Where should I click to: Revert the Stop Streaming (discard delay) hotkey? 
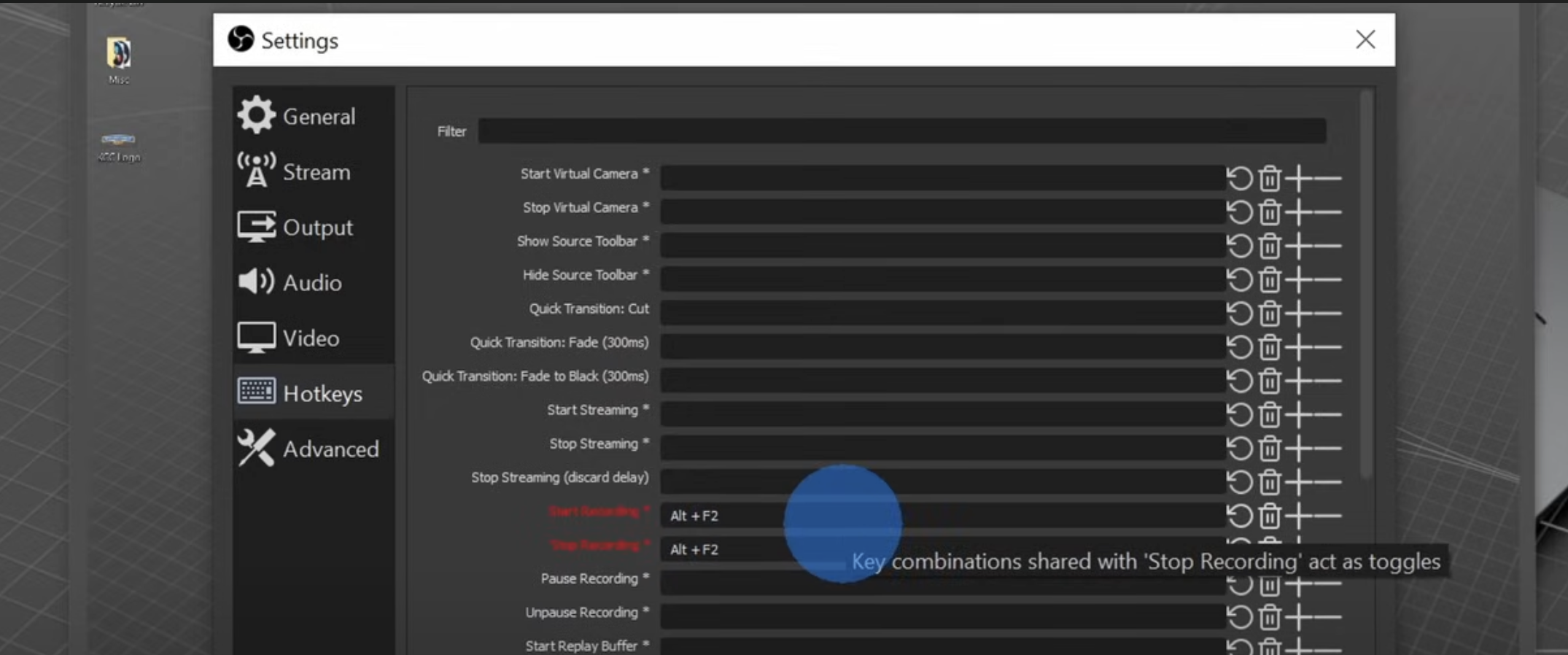pos(1239,482)
